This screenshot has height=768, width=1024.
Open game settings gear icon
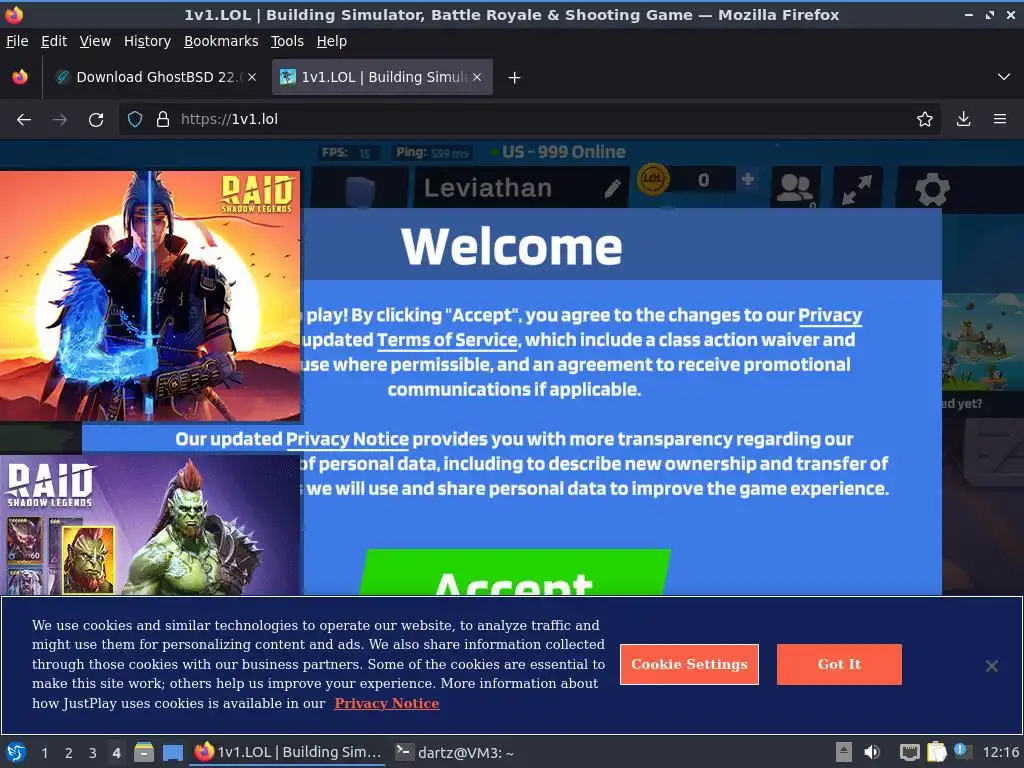[x=933, y=189]
